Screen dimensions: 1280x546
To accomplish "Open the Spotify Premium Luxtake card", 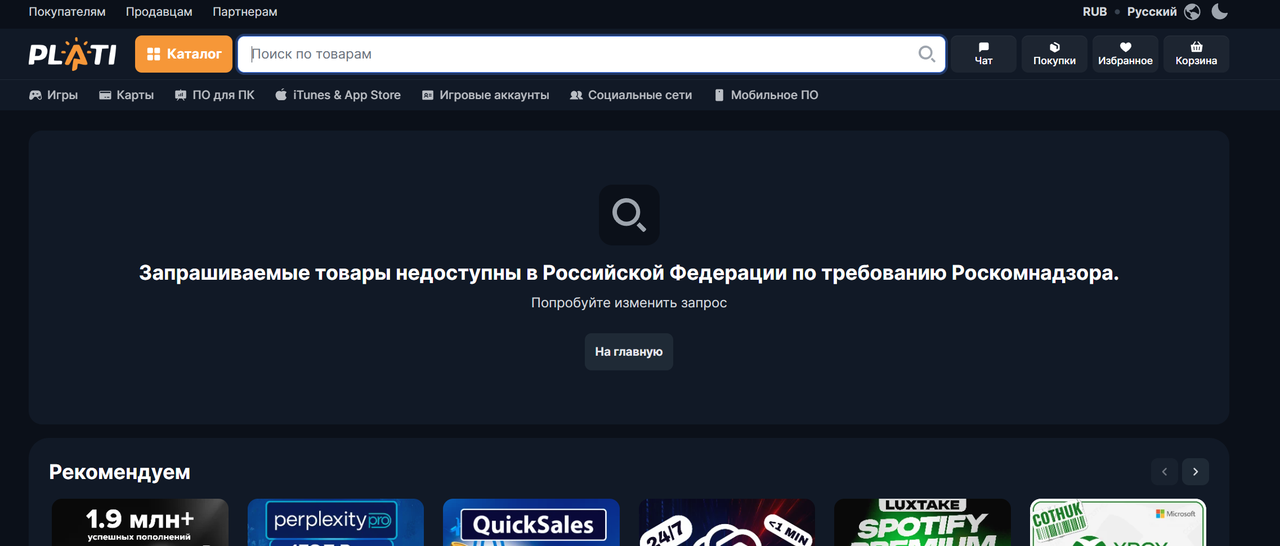I will (x=922, y=523).
